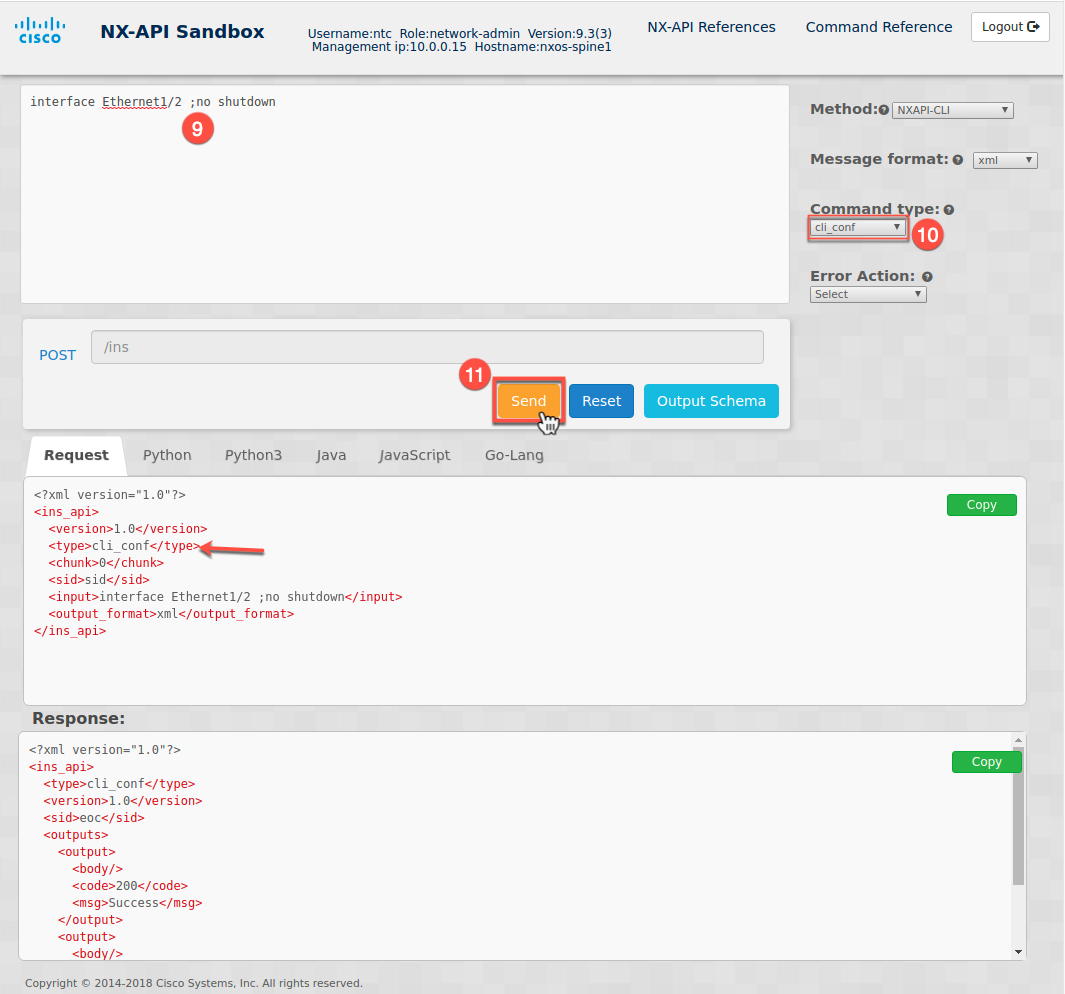Switch to the Python3 tab
The image size is (1065, 994).
coord(253,455)
